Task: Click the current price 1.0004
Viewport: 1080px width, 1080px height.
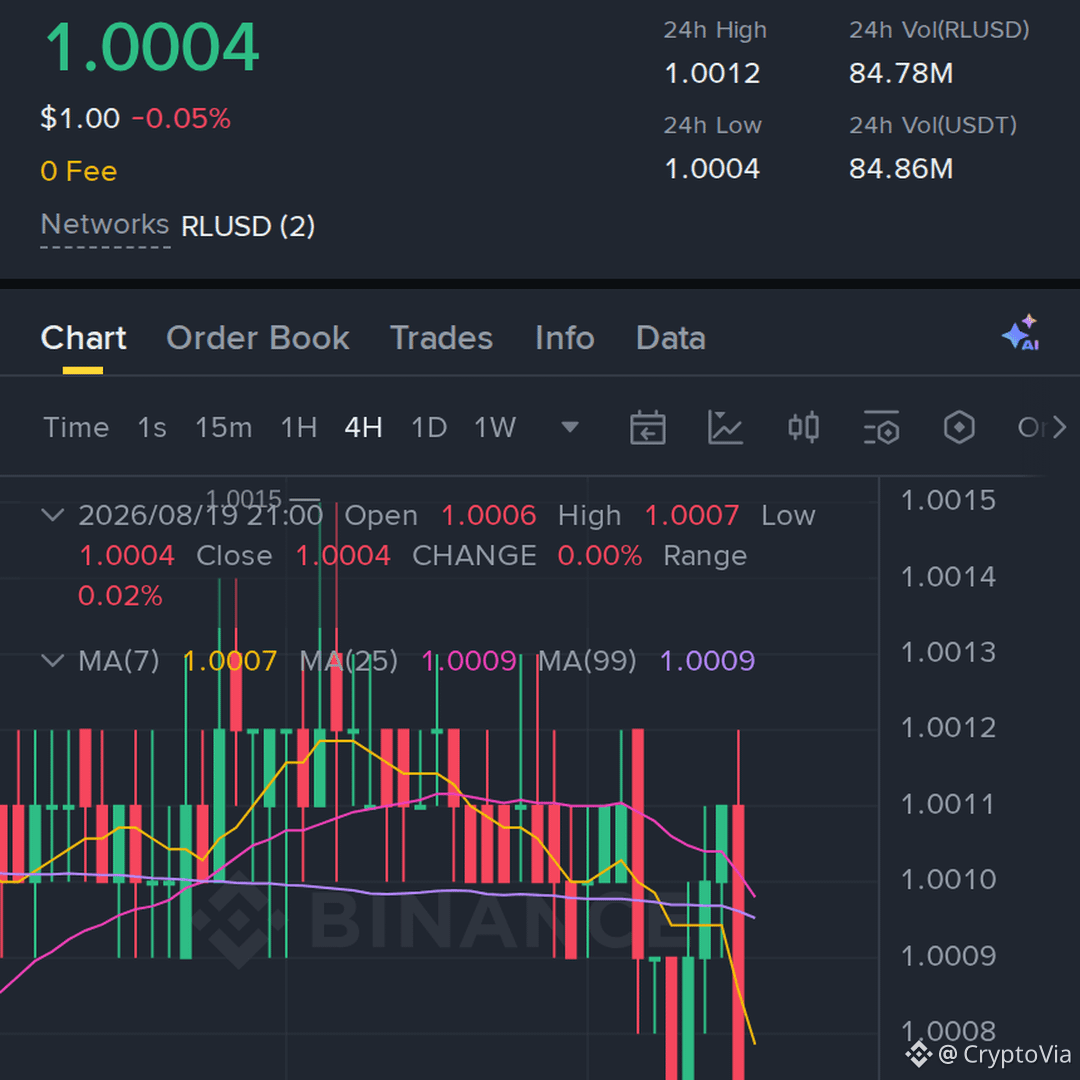Action: tap(152, 47)
